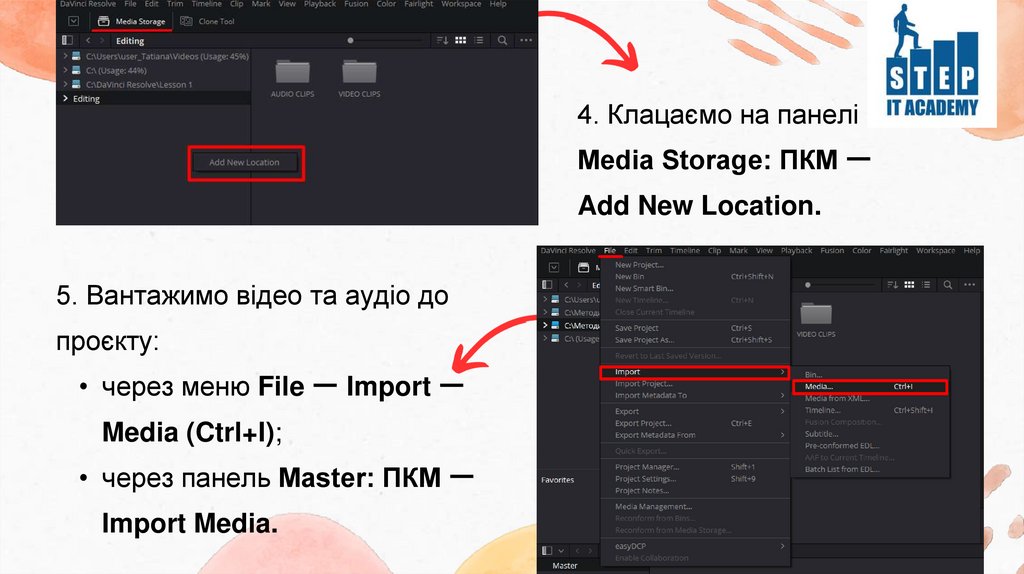Open the DaVinci Resolve menu in the File-menu screenshot

pyautogui.click(x=568, y=251)
